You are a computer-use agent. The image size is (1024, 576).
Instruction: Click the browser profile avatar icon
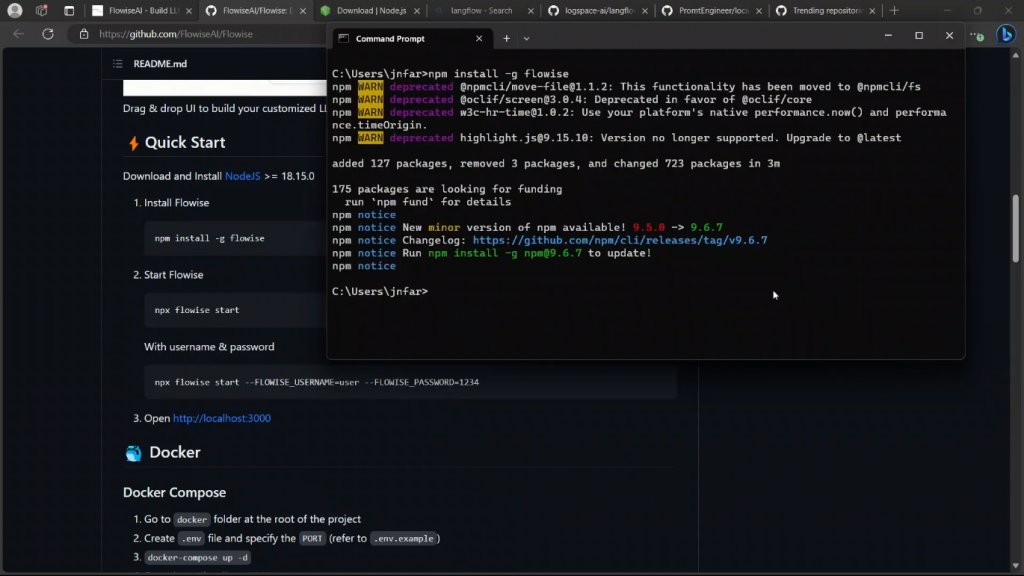(x=15, y=11)
